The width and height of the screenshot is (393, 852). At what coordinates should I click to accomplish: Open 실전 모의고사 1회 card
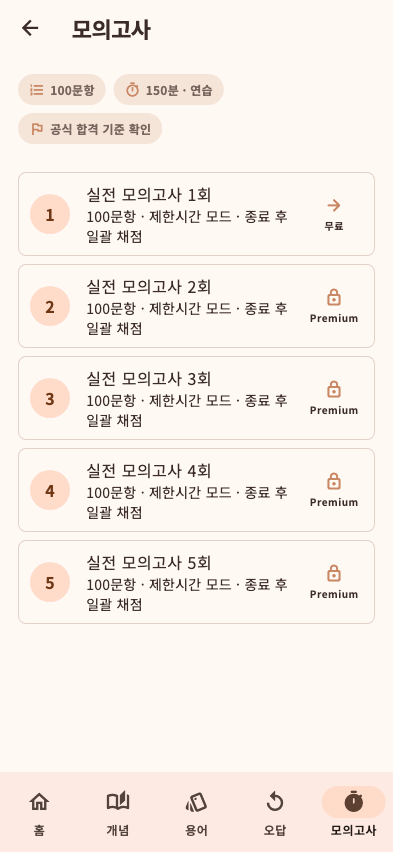tap(196, 214)
